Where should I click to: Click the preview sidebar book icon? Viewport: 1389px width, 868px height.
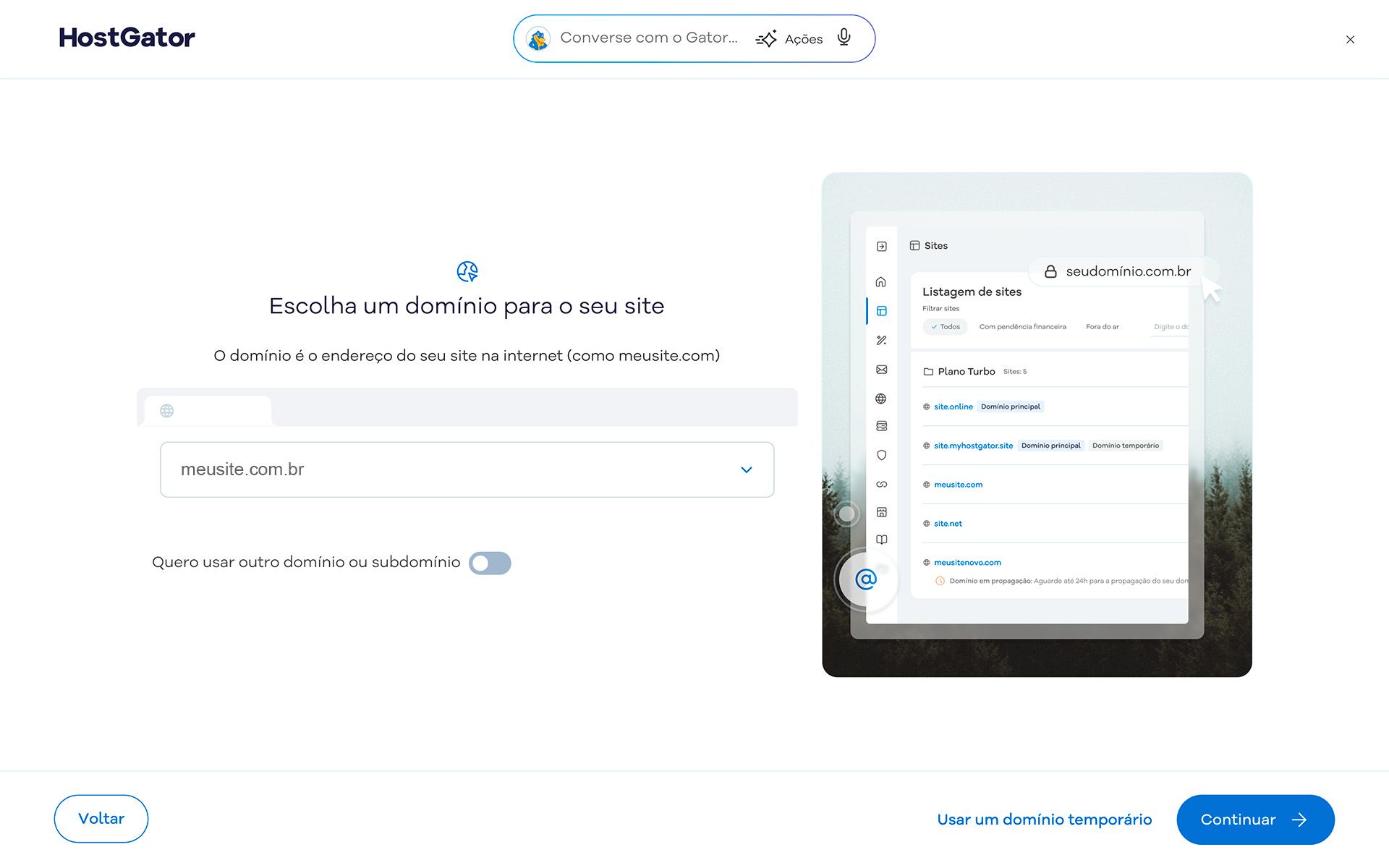882,540
